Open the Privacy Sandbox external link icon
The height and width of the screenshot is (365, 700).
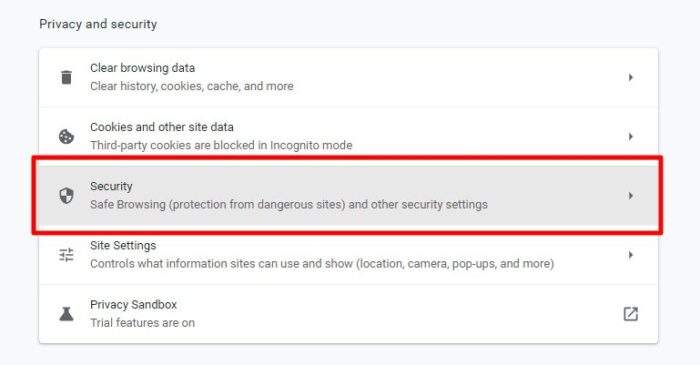[630, 314]
